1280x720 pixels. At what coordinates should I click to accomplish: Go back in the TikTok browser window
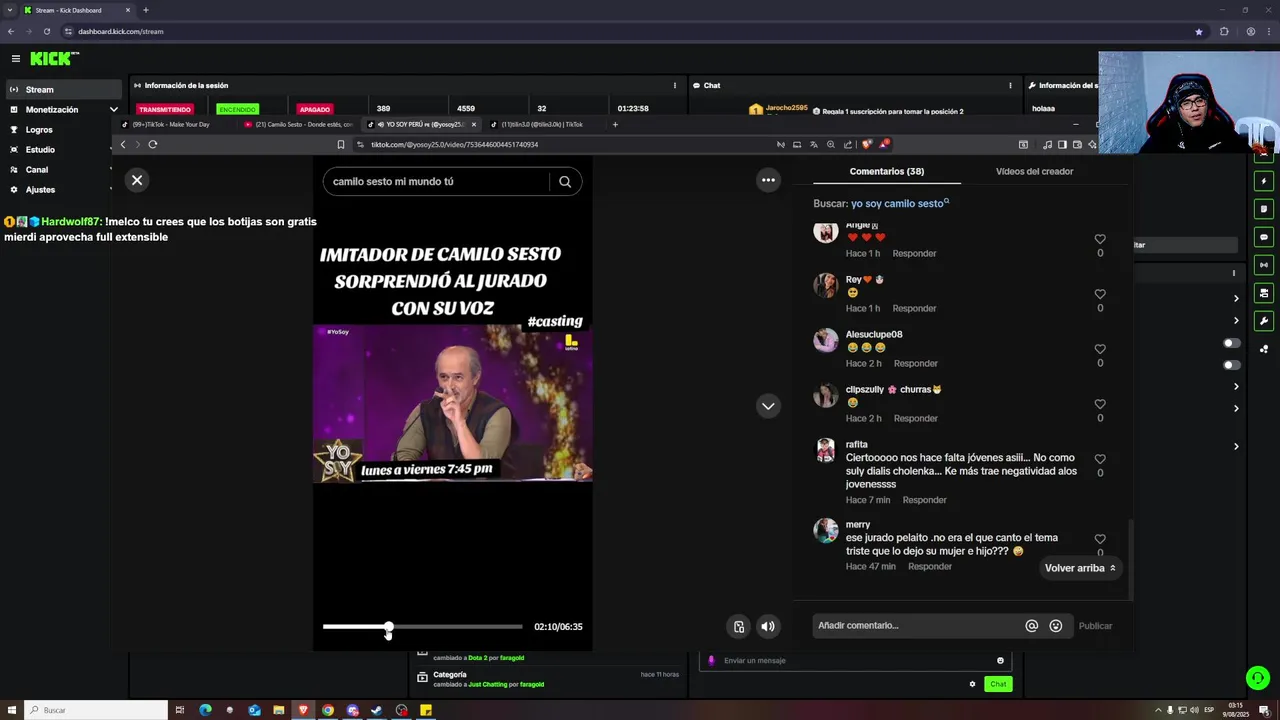click(123, 144)
